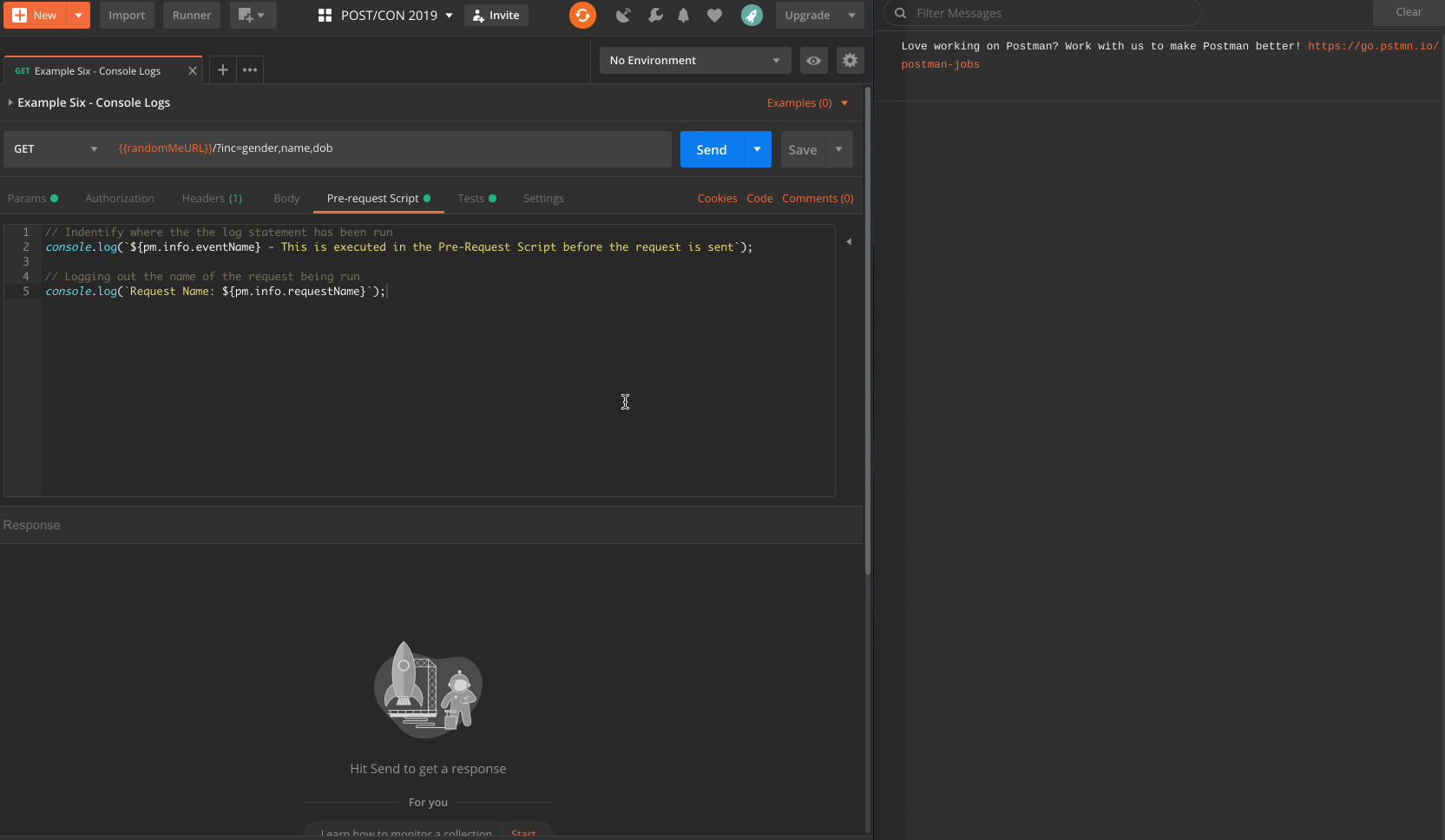Click line number 2 in the gutter
The height and width of the screenshot is (840, 1445).
click(26, 247)
